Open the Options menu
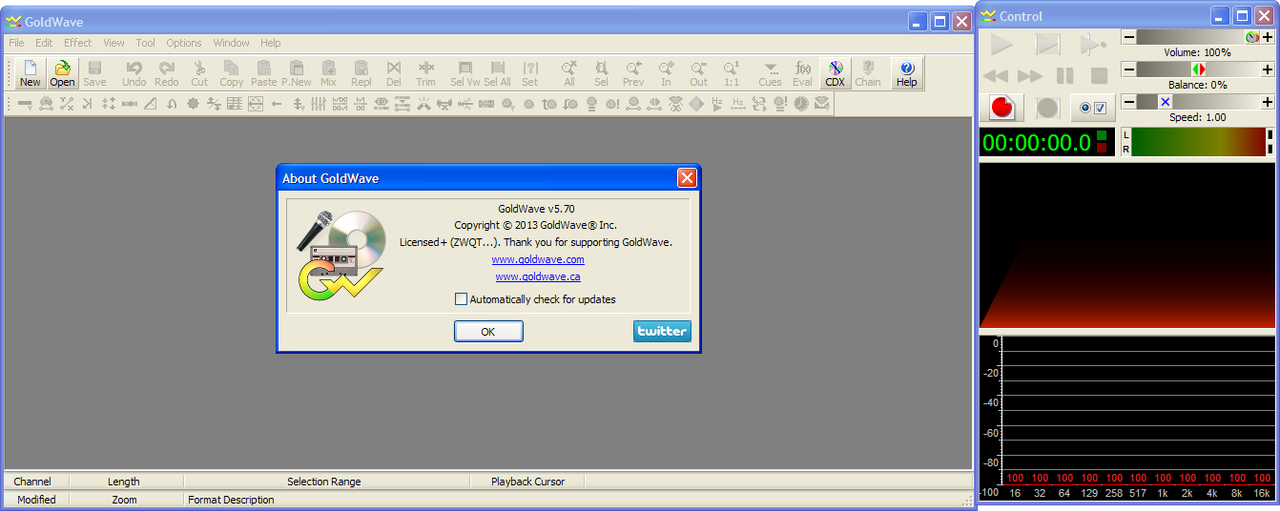 point(184,43)
